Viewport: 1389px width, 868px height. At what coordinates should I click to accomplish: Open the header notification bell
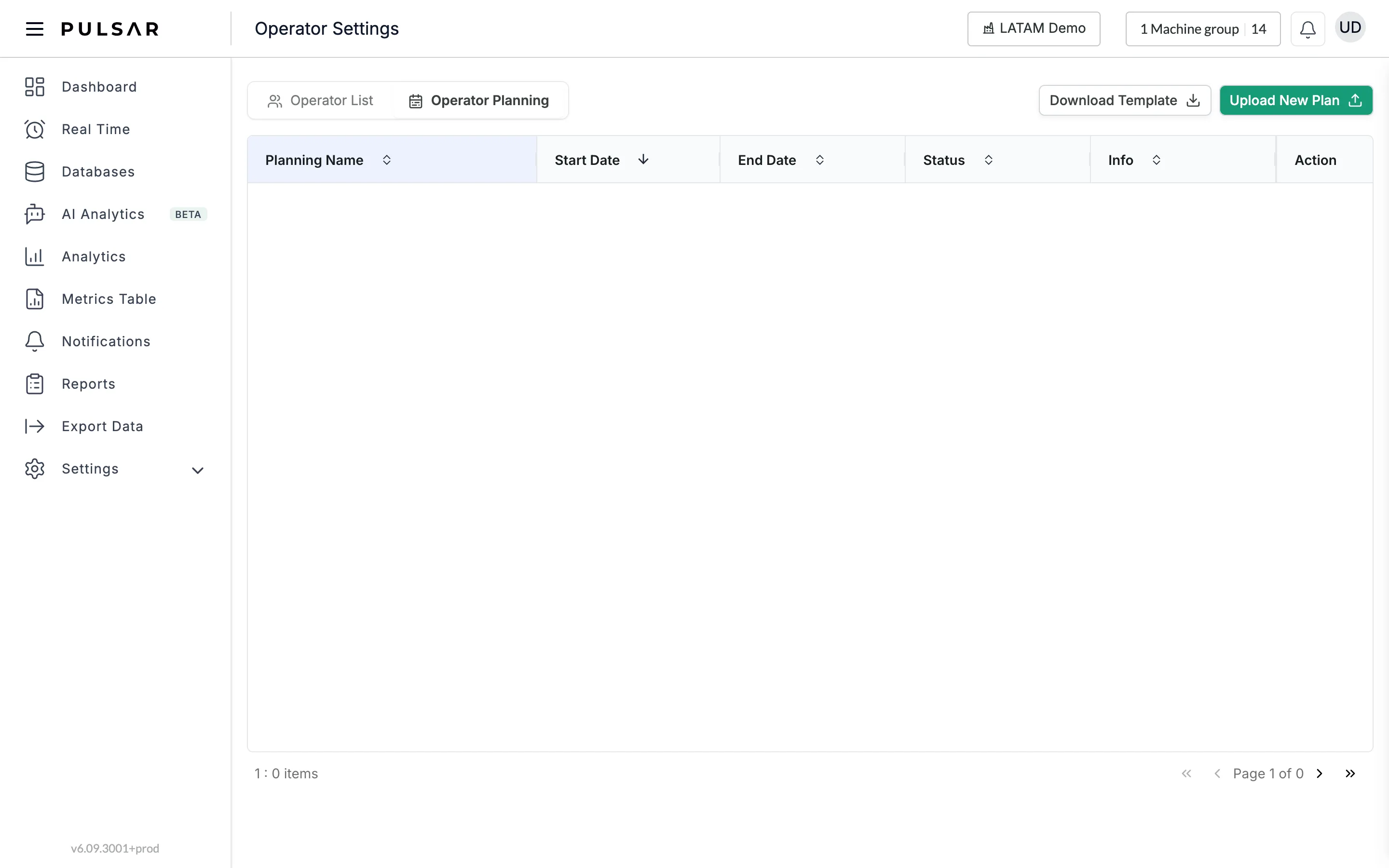pyautogui.click(x=1307, y=29)
